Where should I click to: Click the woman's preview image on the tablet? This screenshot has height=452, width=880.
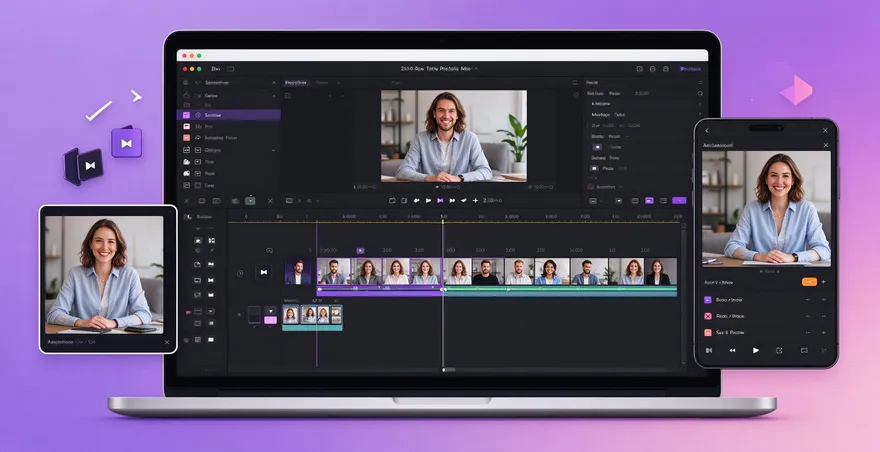tap(104, 275)
